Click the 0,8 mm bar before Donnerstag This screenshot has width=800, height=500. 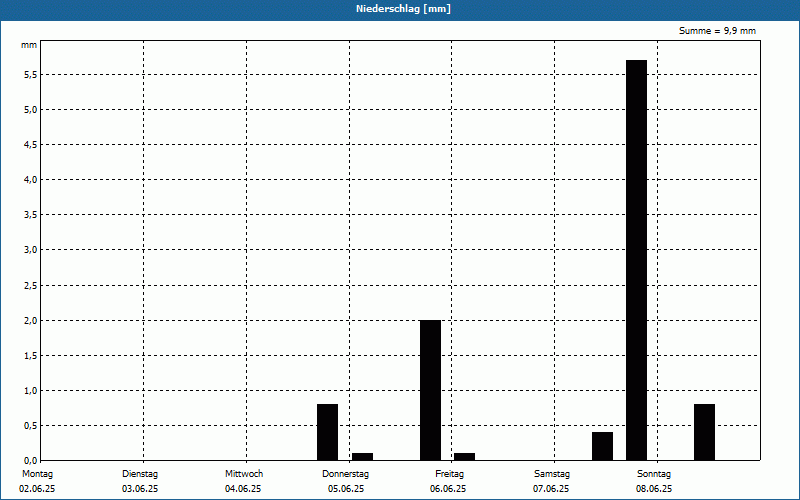(327, 432)
